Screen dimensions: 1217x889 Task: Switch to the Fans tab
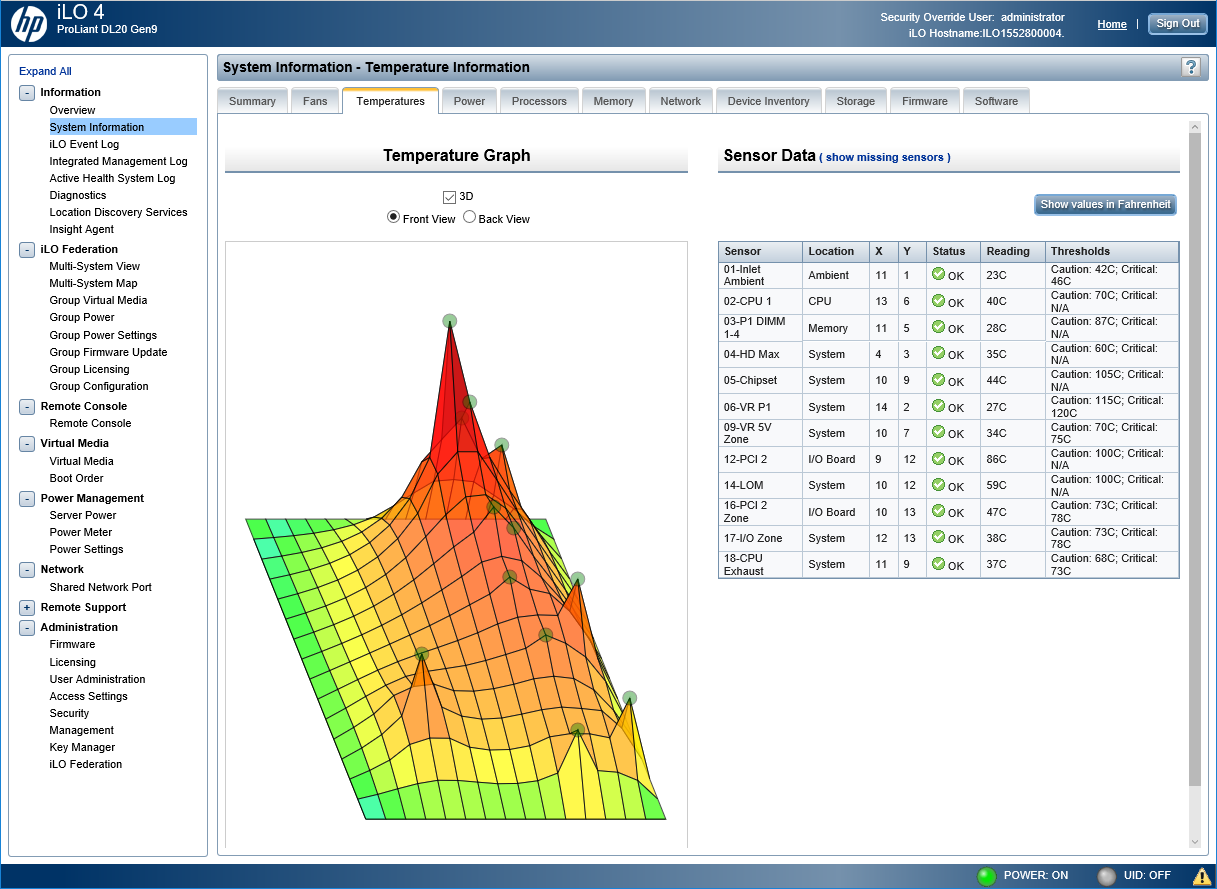pyautogui.click(x=315, y=101)
